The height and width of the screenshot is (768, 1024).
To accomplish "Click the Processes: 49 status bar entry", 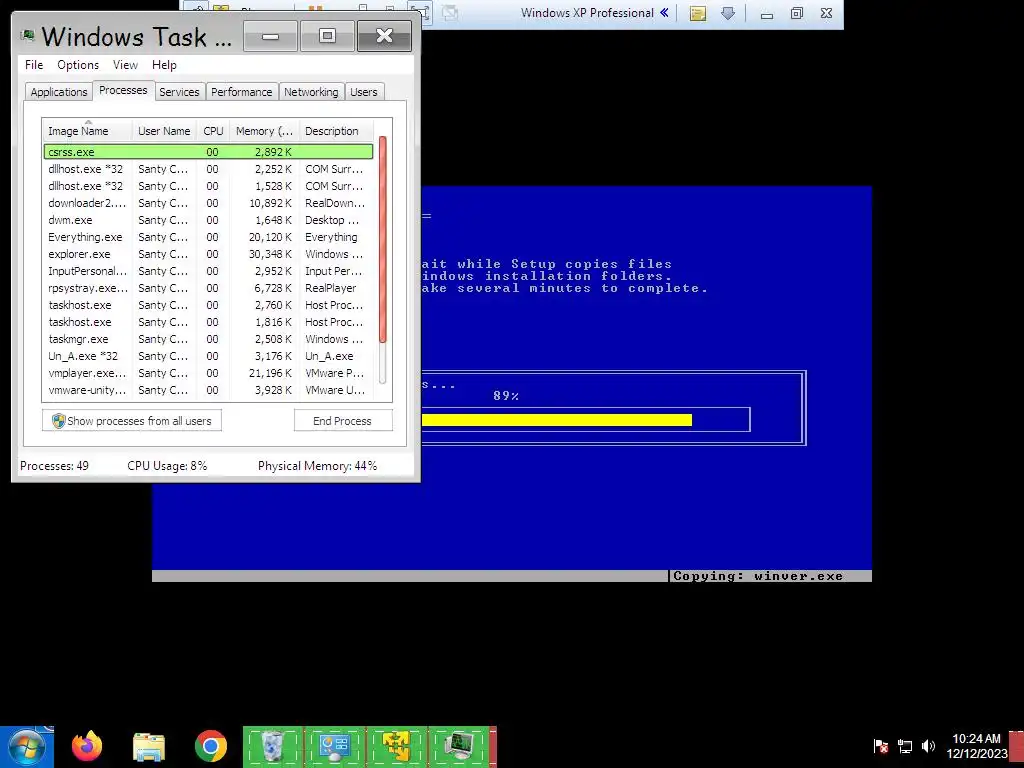I will point(54,466).
